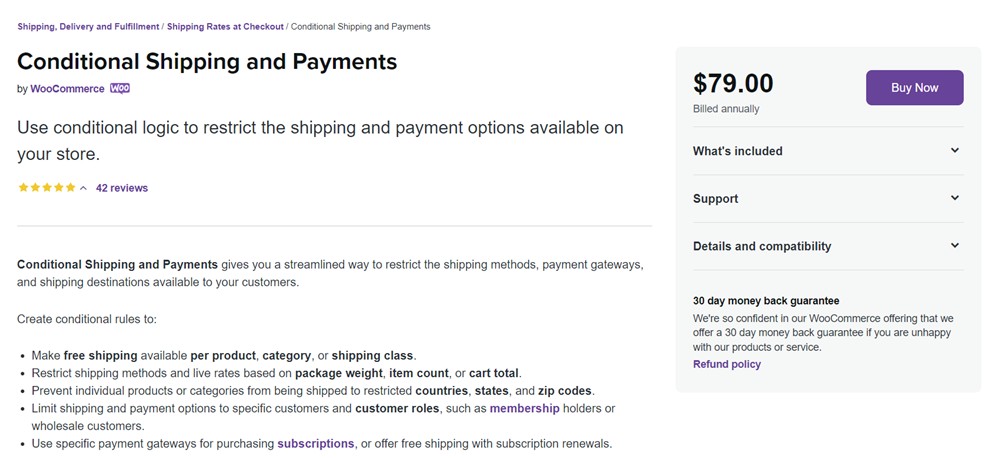Click the Woo logo badge

pyautogui.click(x=120, y=88)
